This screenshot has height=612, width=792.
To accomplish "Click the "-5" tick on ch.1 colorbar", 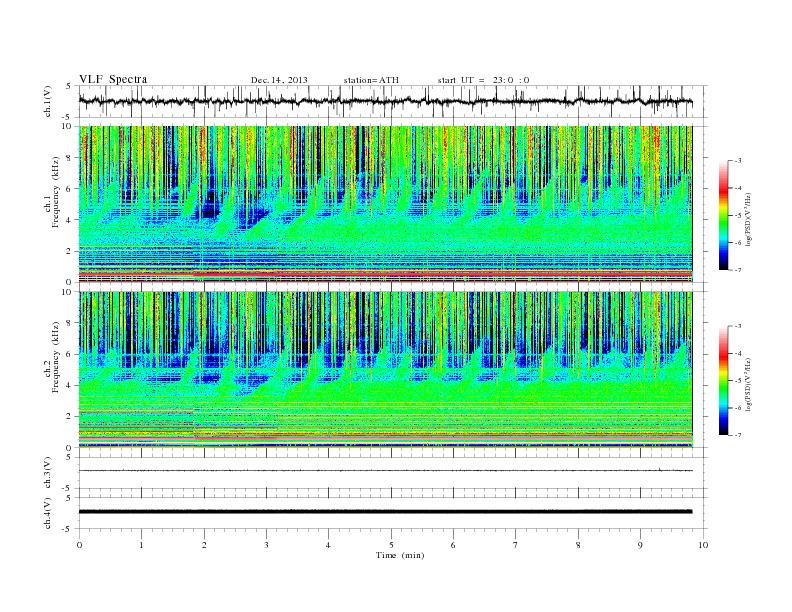I will pos(737,216).
